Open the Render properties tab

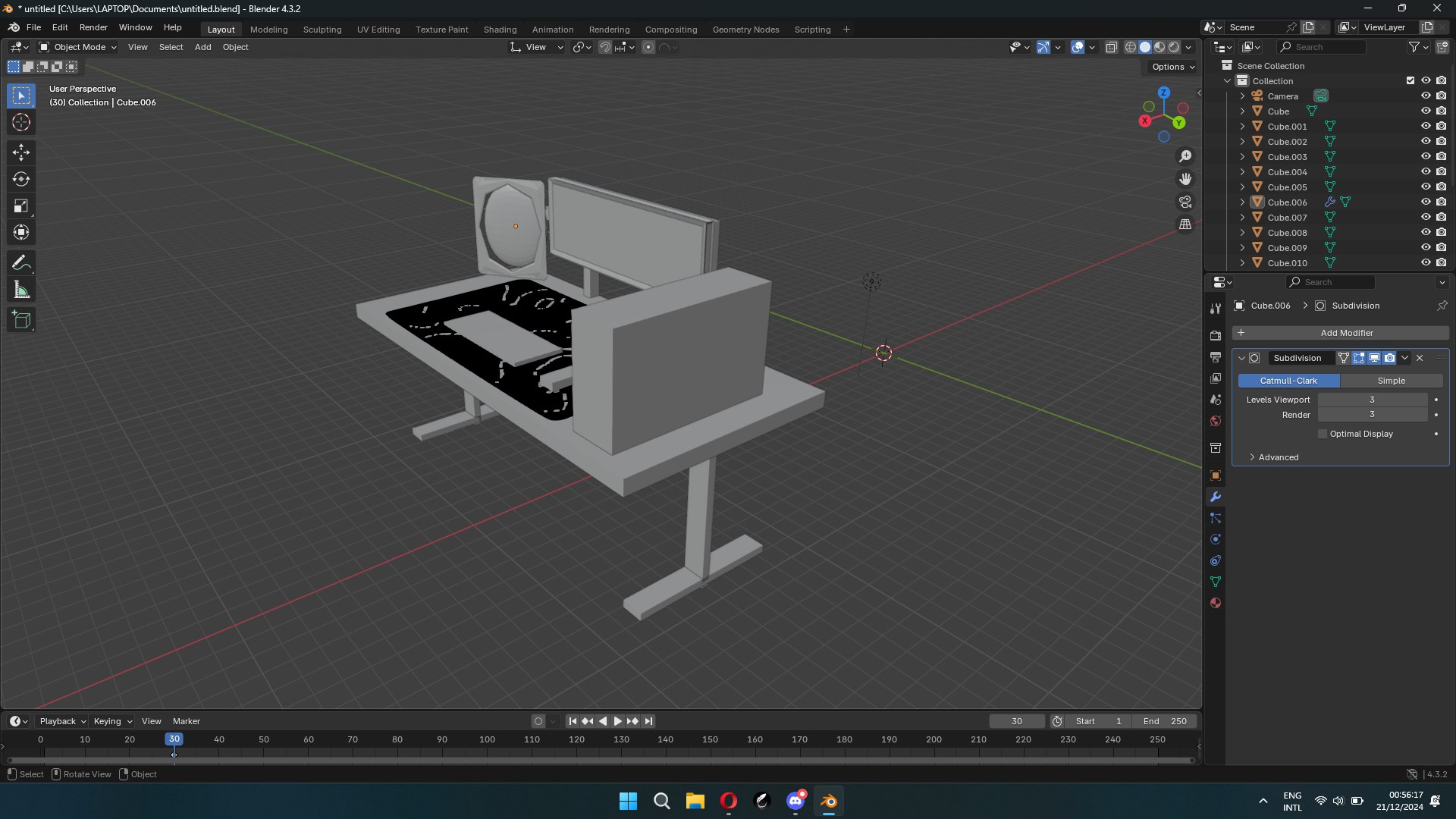point(1216,336)
